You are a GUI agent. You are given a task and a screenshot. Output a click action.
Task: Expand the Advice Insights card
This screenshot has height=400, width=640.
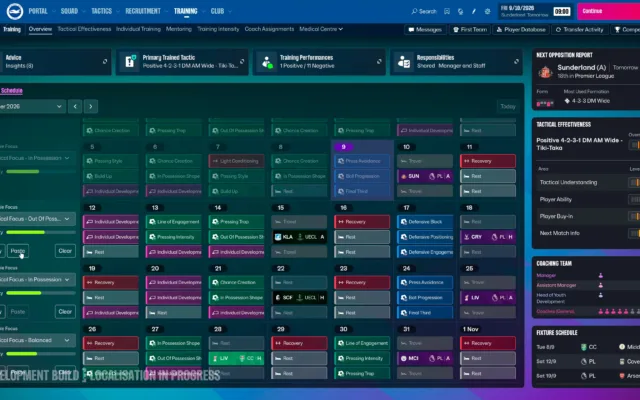click(105, 62)
